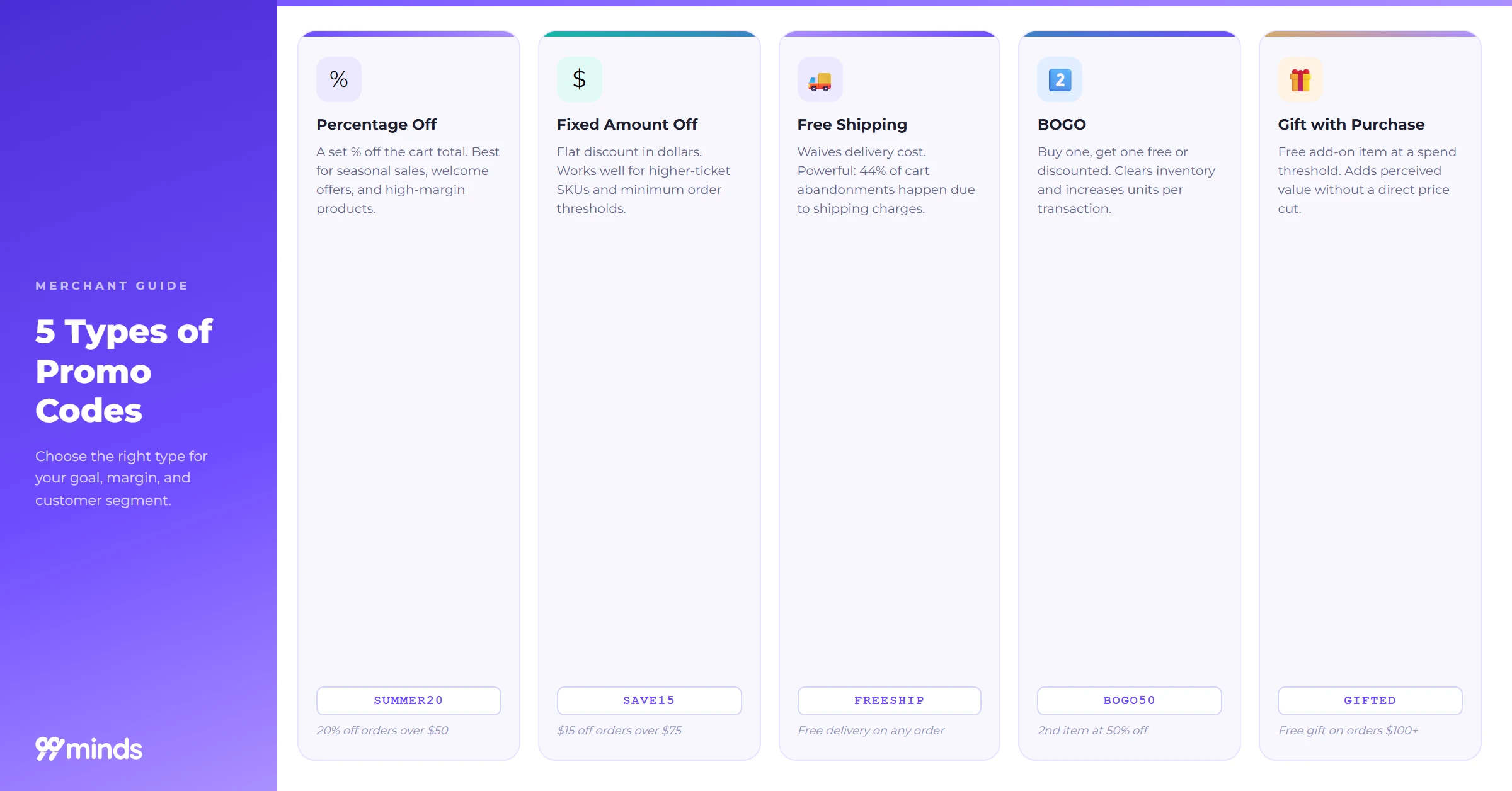The image size is (1512, 791).
Task: Select the FREESHIP promo code box
Action: pyautogui.click(x=890, y=700)
